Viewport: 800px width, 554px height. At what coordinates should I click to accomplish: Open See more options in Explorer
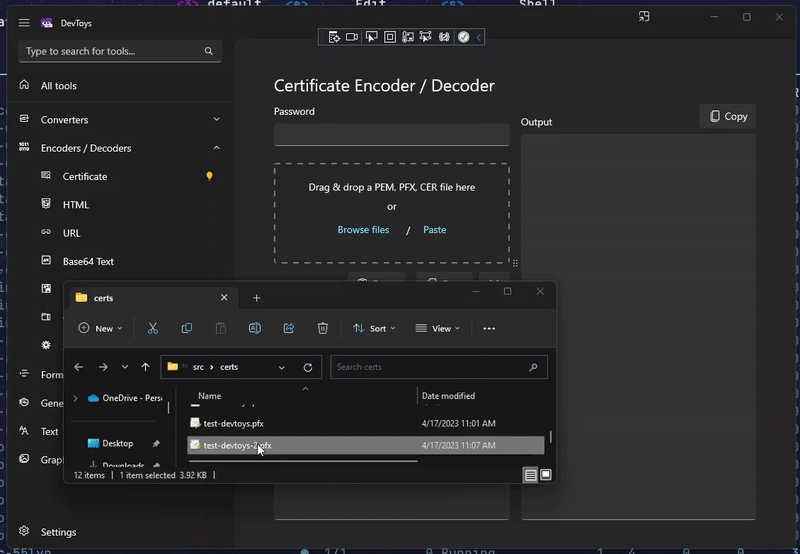(x=489, y=329)
